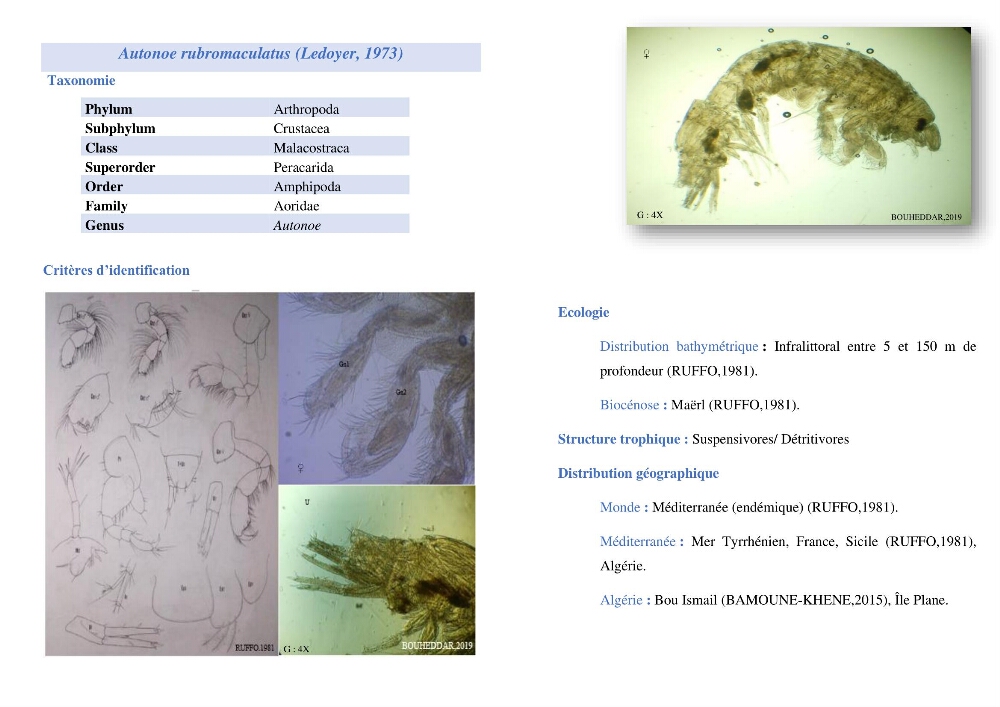Image resolution: width=1000 pixels, height=707 pixels.
Task: Select the "Arthropoda" table cell
Action: [306, 109]
